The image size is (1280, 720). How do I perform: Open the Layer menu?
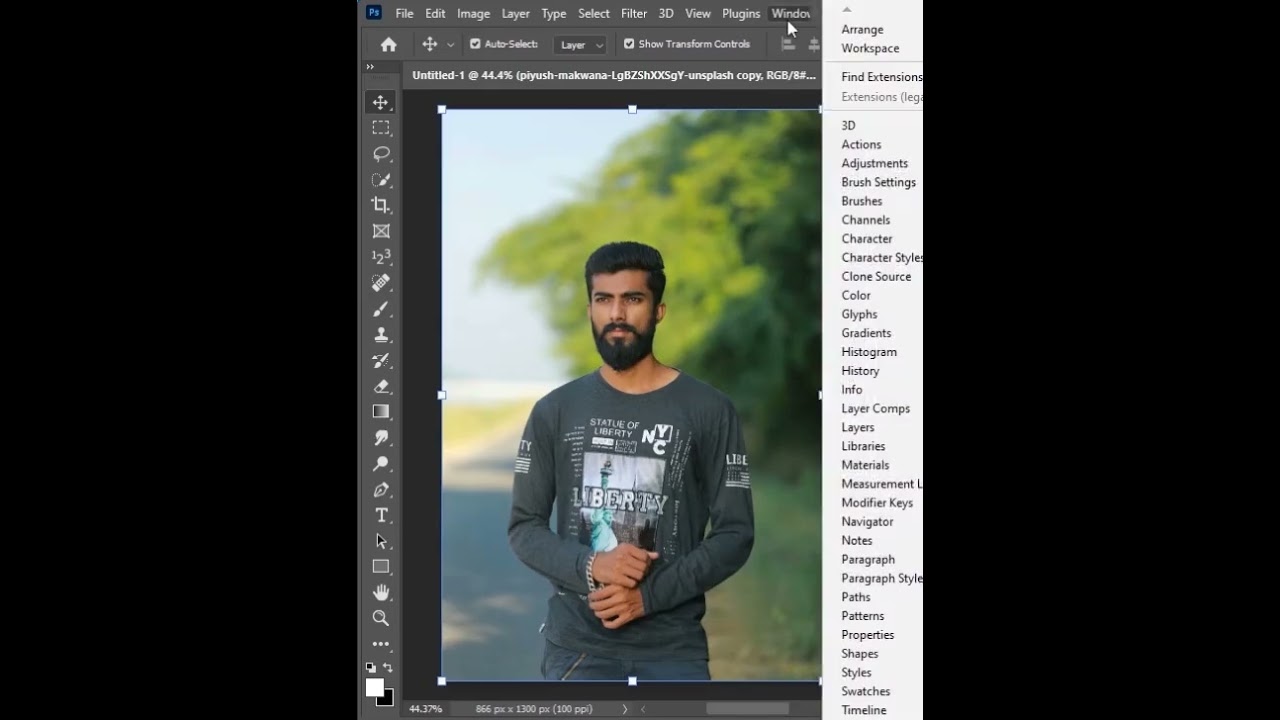pos(516,13)
